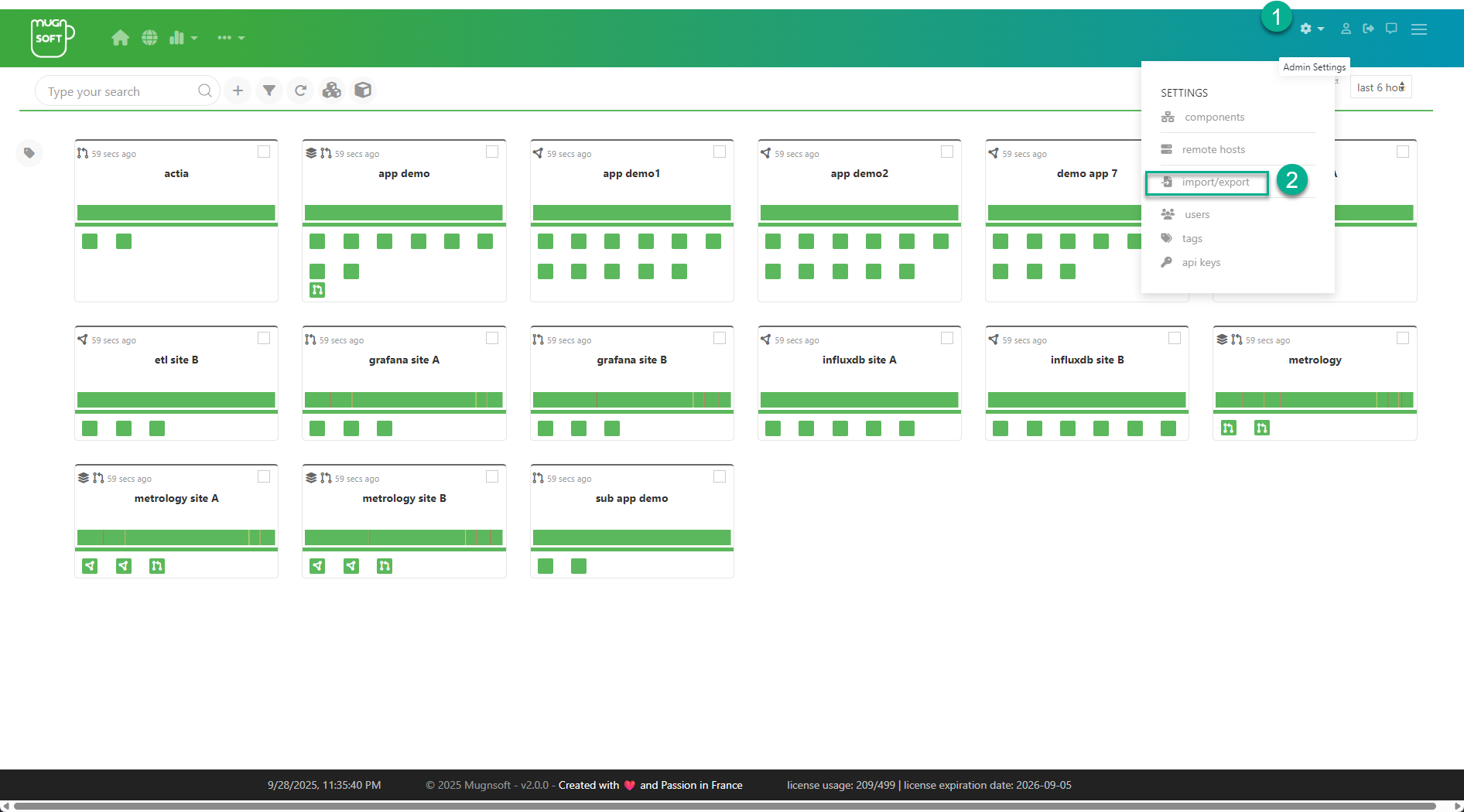Select import/export in settings menu
This screenshot has width=1464, height=812.
(x=1215, y=183)
